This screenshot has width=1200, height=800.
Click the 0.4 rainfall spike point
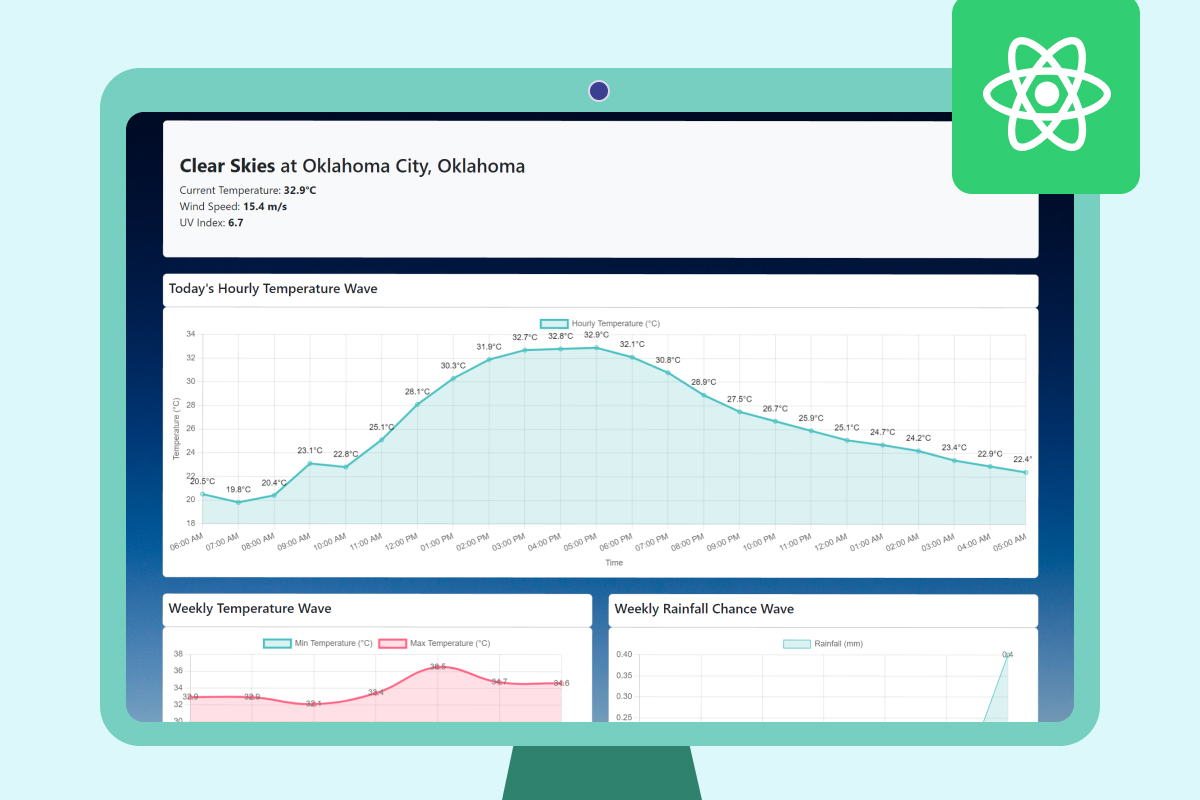(x=1007, y=656)
